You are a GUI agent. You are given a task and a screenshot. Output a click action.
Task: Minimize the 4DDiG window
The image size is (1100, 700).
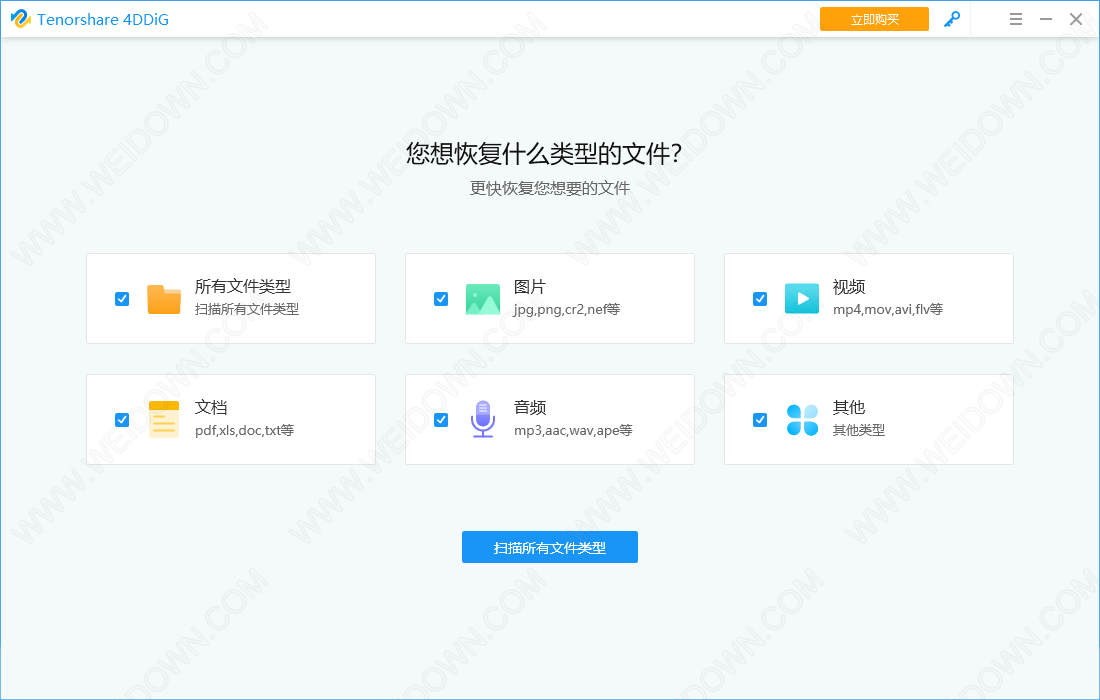(x=1046, y=19)
